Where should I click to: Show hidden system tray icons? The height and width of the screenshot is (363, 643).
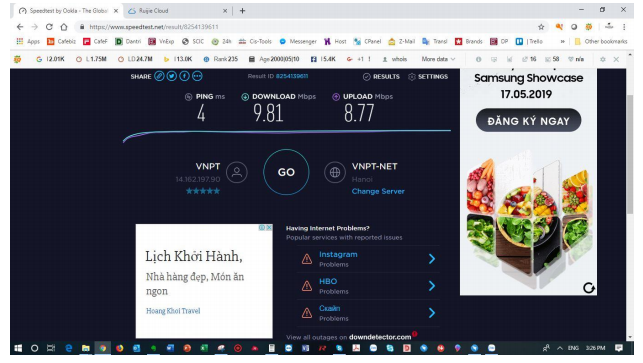pos(559,348)
